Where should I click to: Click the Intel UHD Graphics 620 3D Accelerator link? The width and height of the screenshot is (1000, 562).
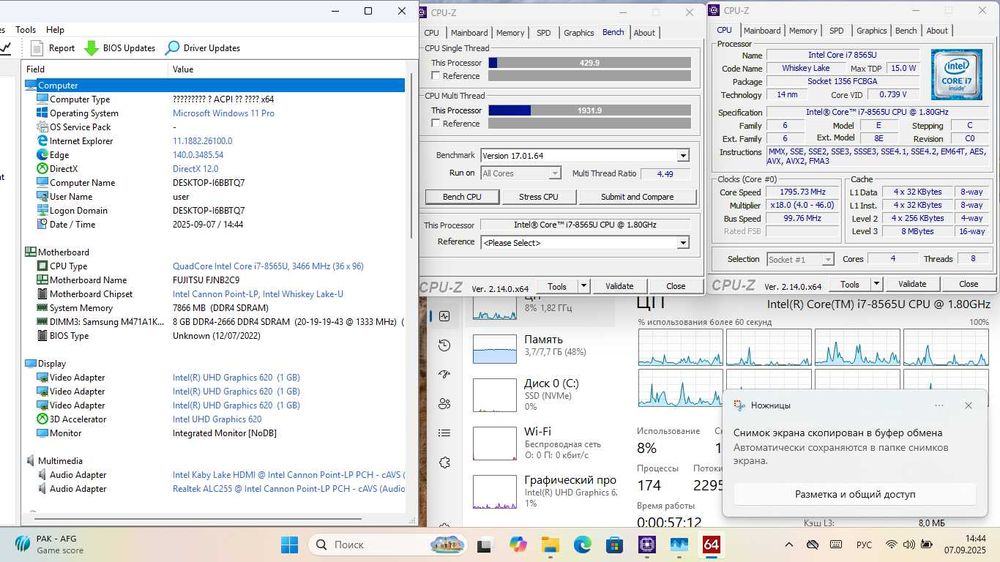pos(217,419)
